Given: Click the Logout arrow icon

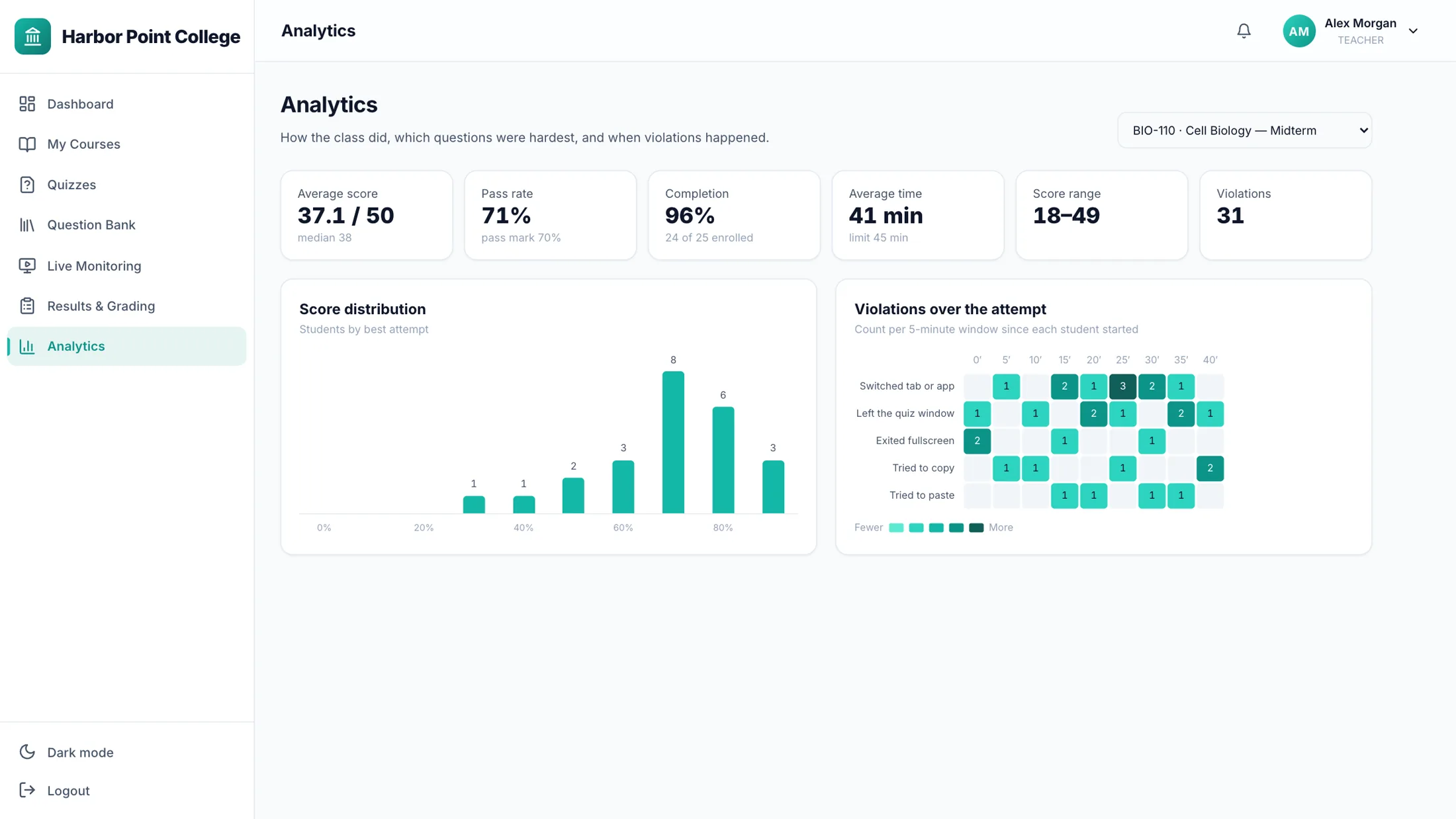Looking at the screenshot, I should point(27,790).
